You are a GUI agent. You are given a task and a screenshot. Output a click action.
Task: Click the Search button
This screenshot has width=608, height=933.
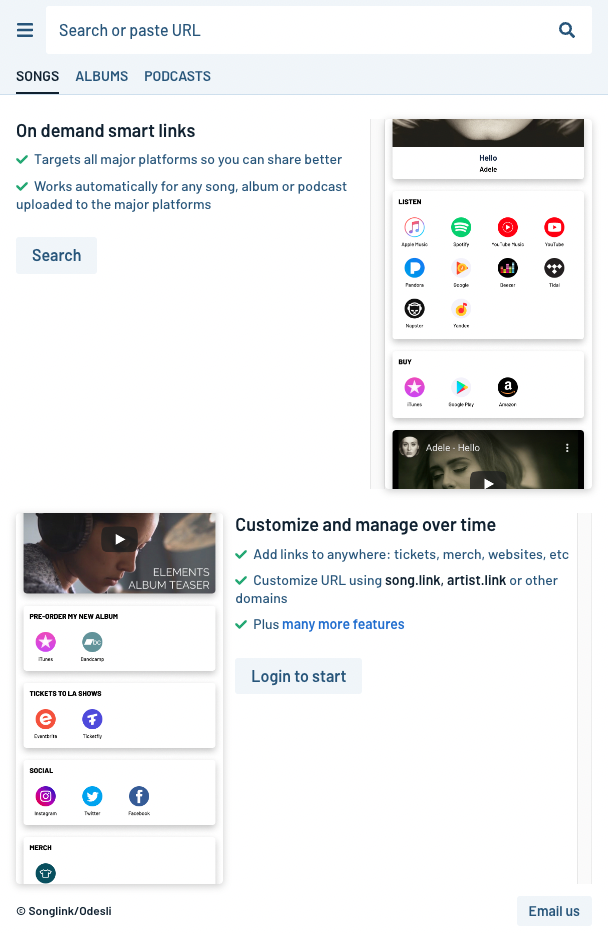pos(56,255)
